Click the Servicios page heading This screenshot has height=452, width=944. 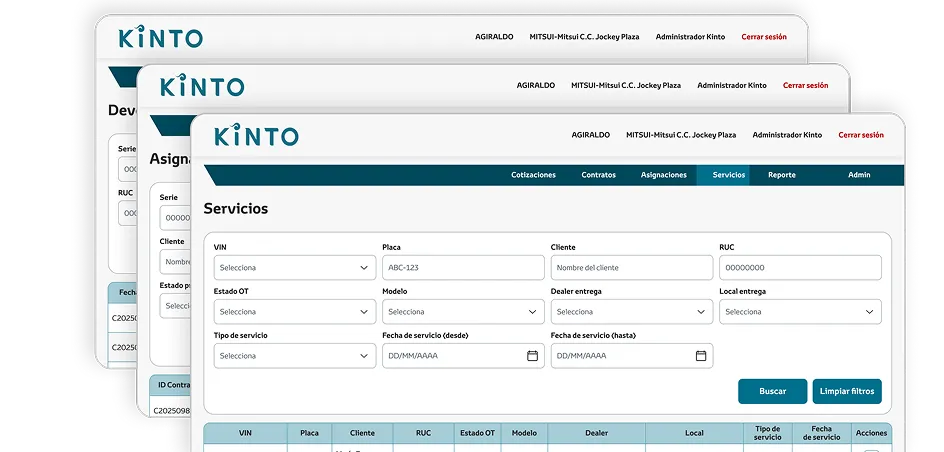click(236, 209)
